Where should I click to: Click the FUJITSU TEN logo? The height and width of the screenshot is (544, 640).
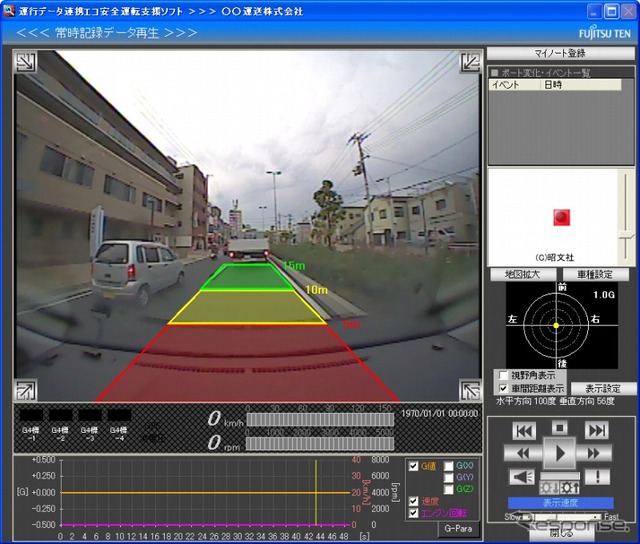pyautogui.click(x=604, y=33)
